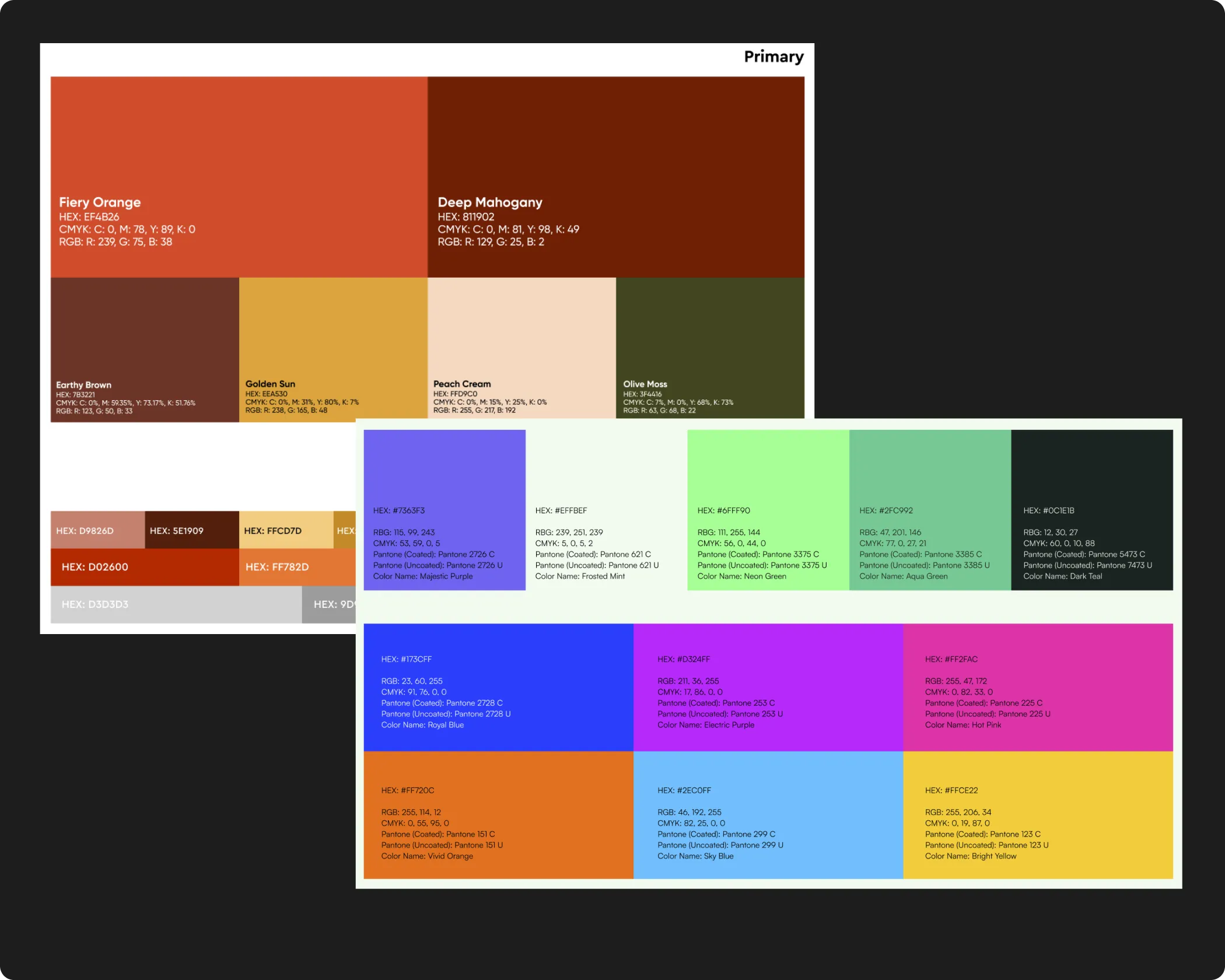Screen dimensions: 1225x980
Task: Click the Fiery Orange color swatch
Action: (x=239, y=177)
